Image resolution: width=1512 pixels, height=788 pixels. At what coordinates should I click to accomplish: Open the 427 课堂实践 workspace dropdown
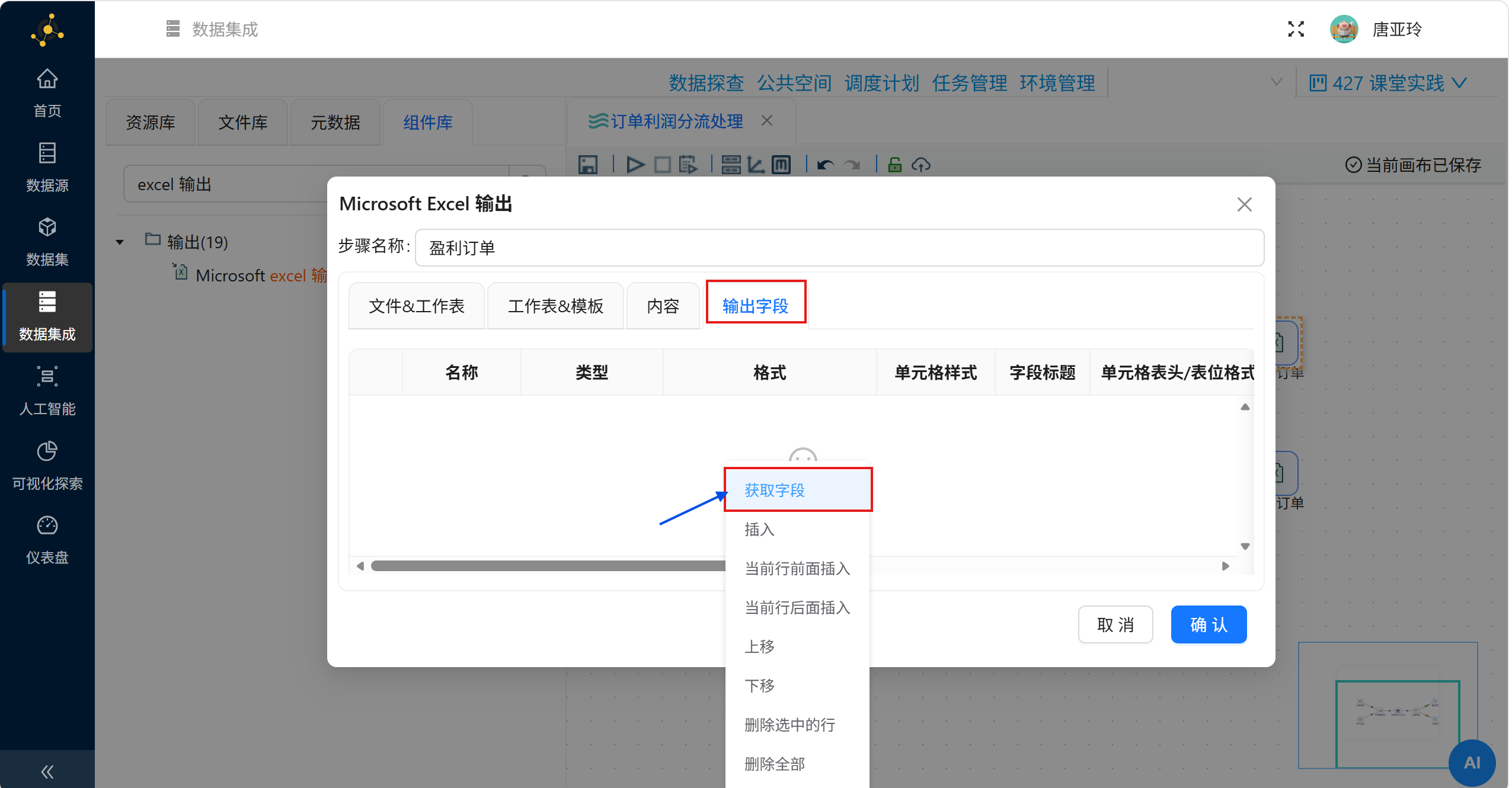click(1387, 83)
